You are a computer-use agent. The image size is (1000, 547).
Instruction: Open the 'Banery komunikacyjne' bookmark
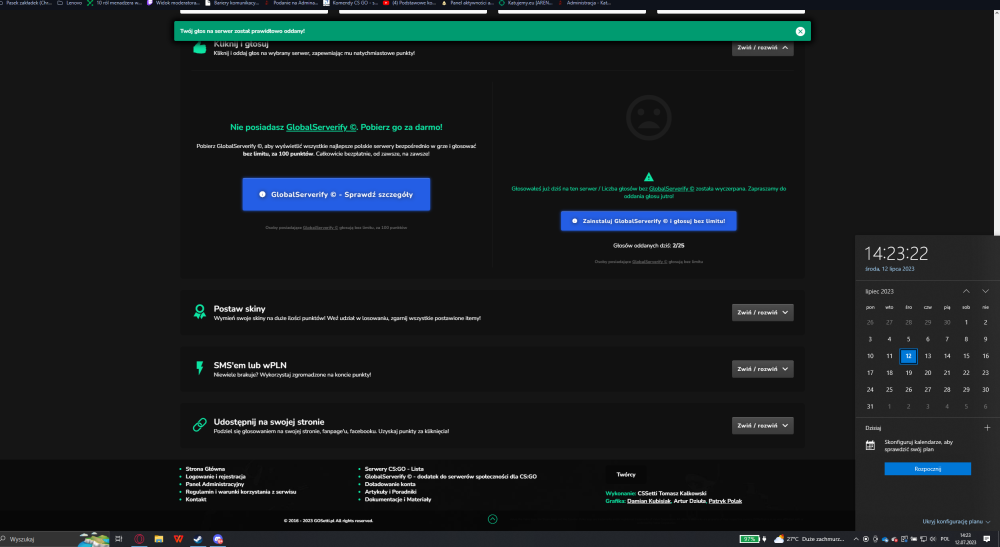tap(232, 3)
